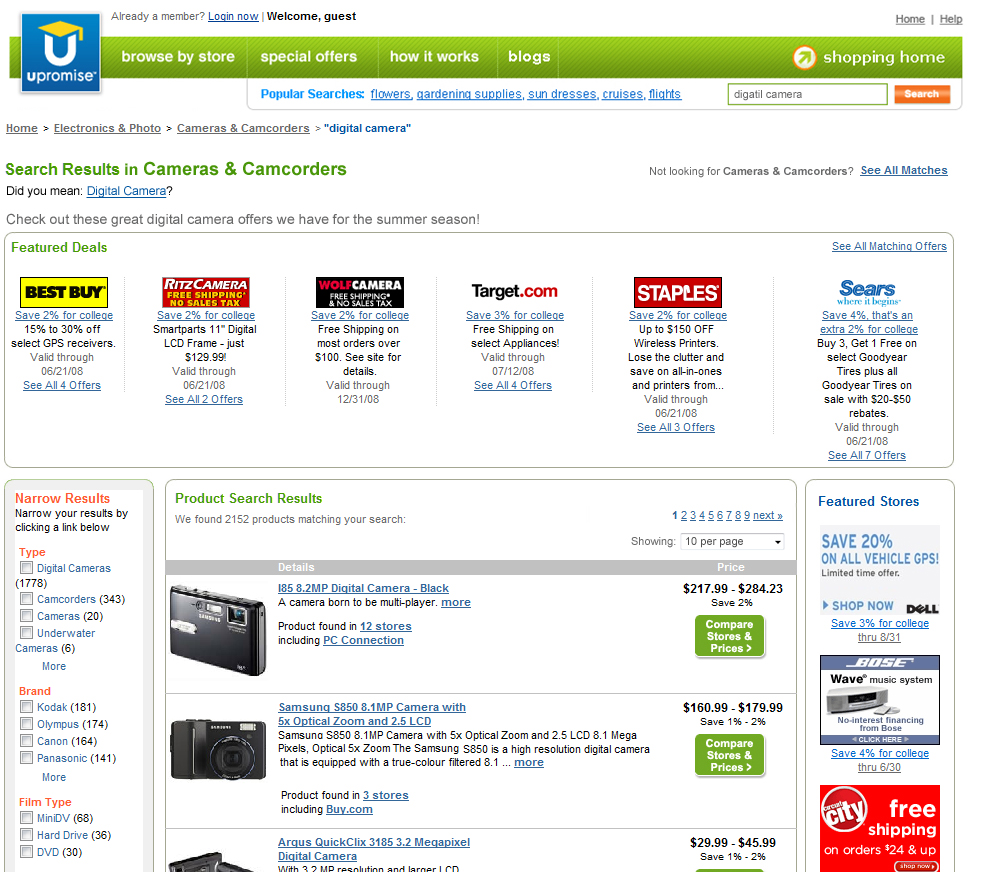Click the shopping home arrow icon
This screenshot has width=1000, height=872.
804,57
